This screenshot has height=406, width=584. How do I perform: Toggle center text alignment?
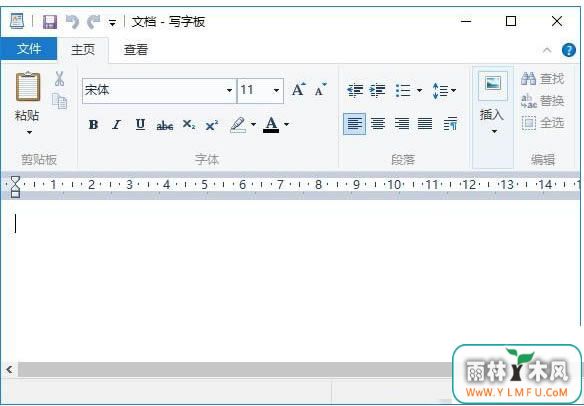378,124
